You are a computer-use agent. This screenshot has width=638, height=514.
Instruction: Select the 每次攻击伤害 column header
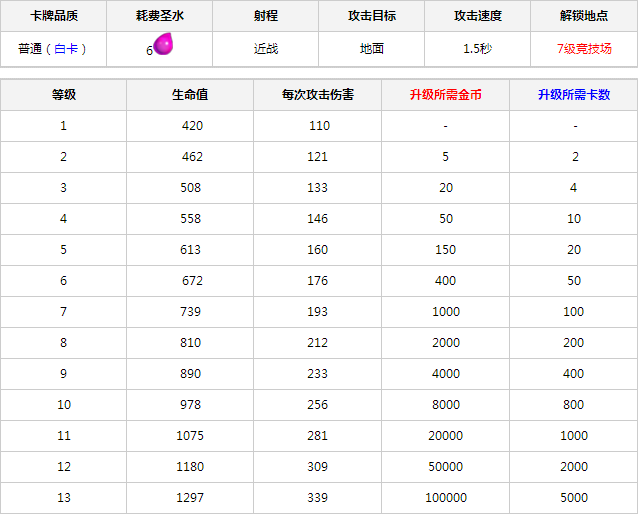pos(317,95)
